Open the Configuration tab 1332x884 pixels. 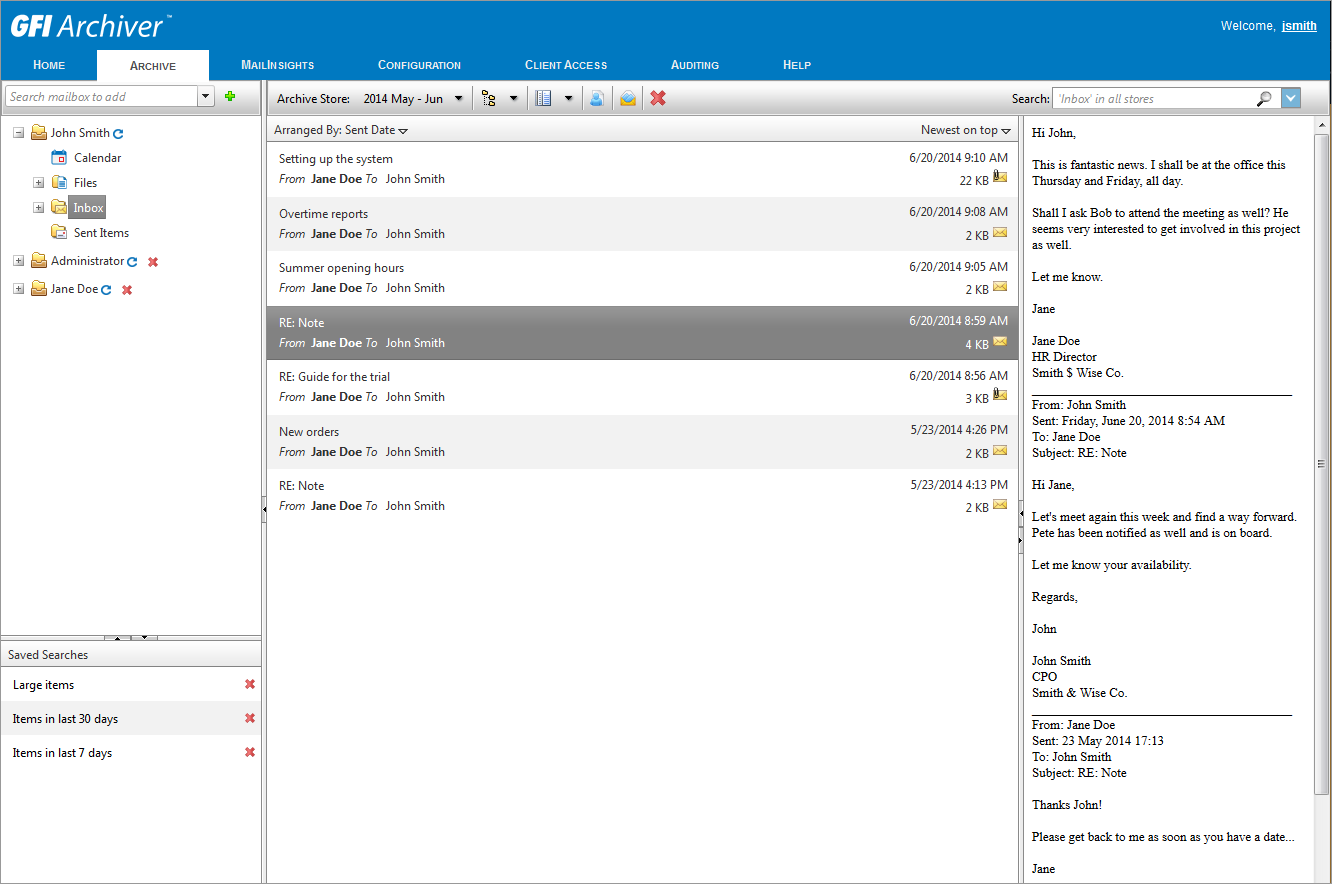419,65
